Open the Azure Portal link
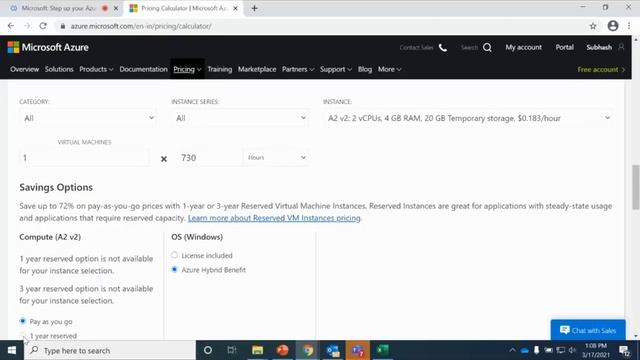 564,47
